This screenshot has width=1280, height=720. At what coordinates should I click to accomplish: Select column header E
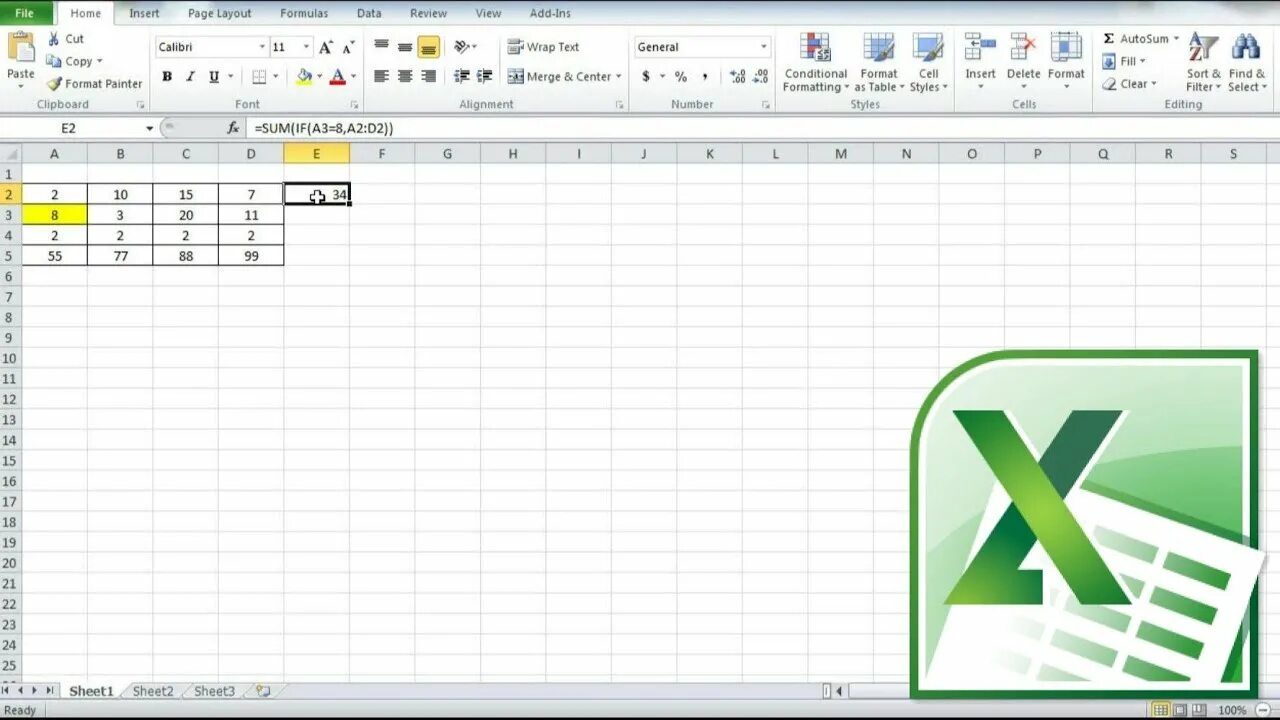pos(316,153)
